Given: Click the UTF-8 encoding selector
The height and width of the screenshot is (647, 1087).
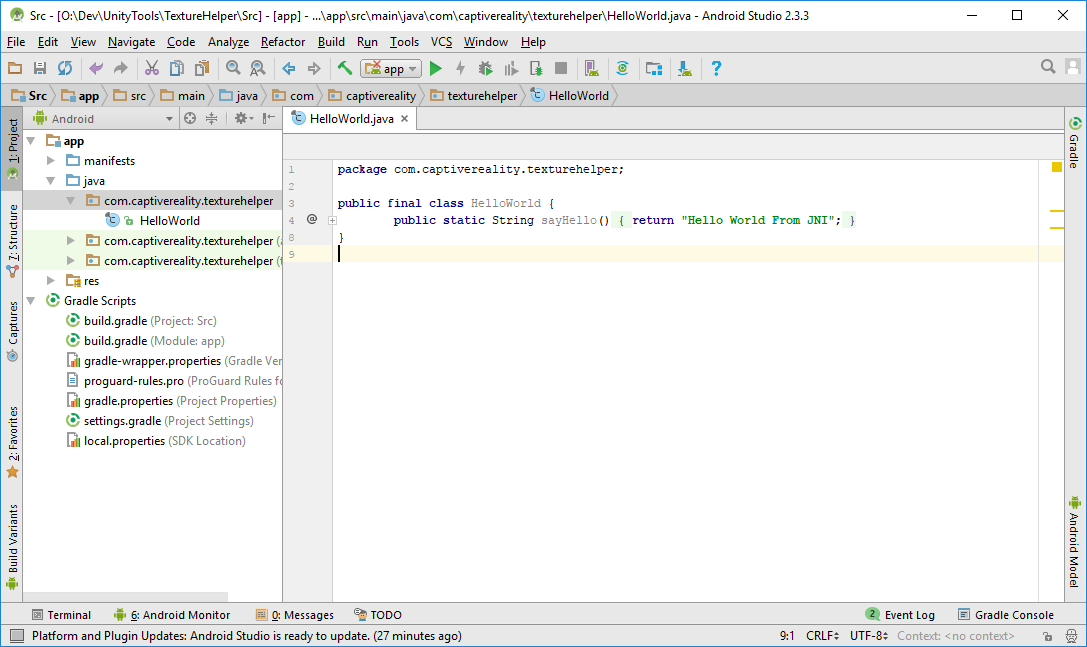Looking at the screenshot, I should 869,636.
